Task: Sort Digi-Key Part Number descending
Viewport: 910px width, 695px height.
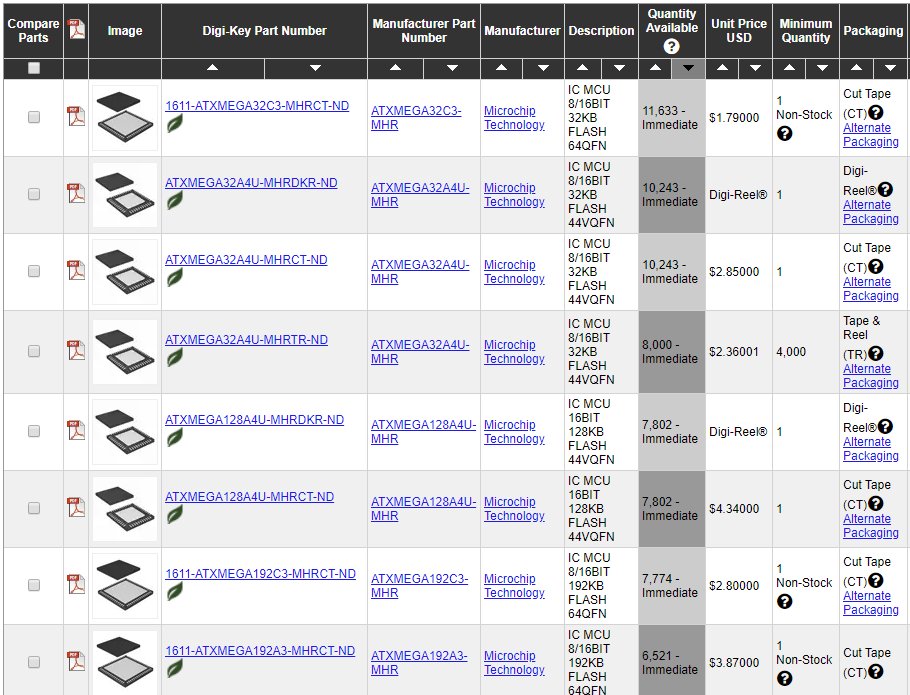Action: point(316,68)
